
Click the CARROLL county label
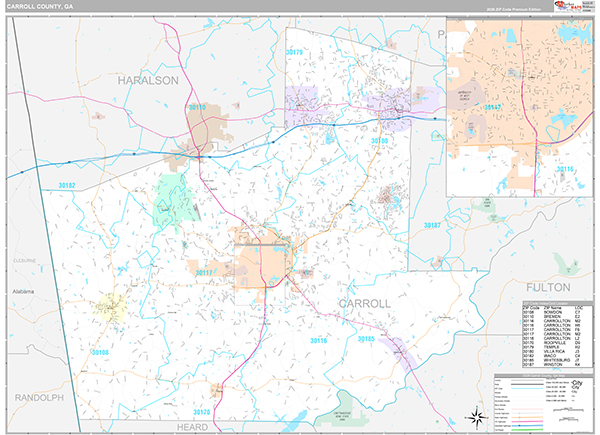point(365,303)
